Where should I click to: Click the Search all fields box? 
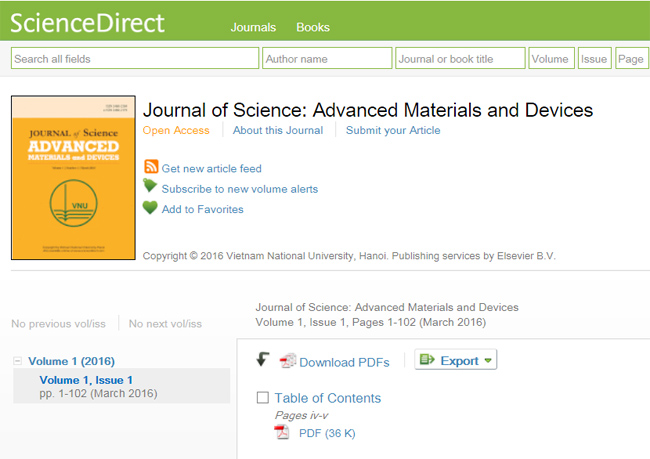point(135,59)
